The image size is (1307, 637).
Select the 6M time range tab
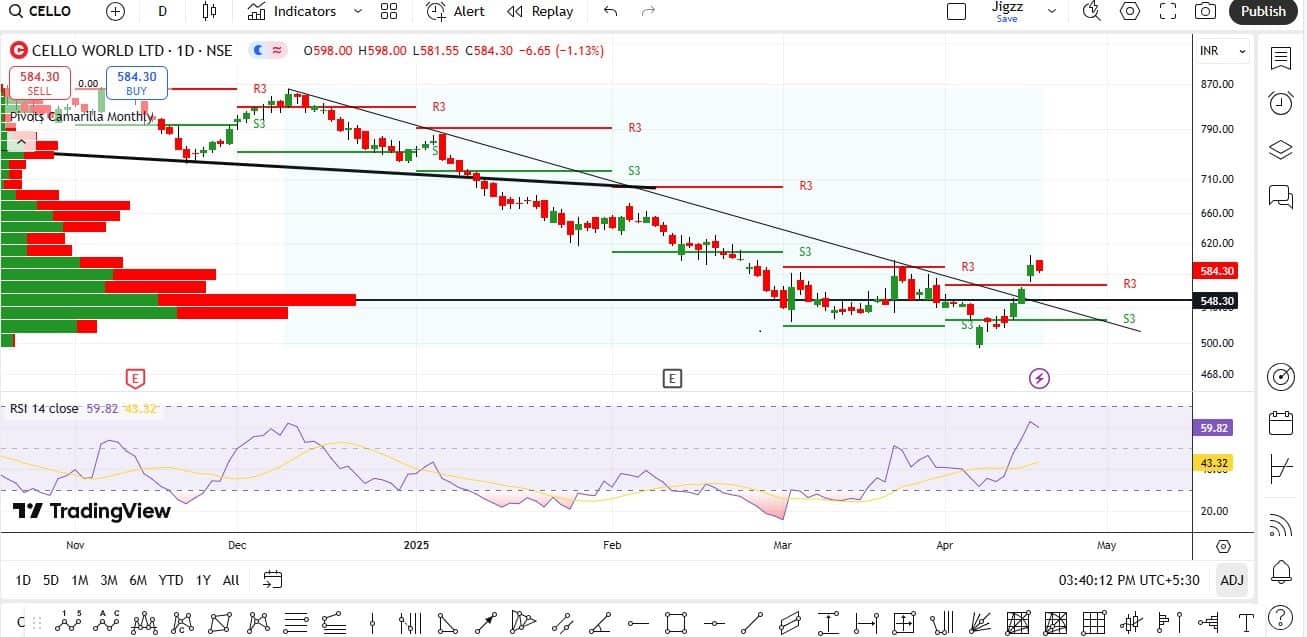tap(138, 580)
